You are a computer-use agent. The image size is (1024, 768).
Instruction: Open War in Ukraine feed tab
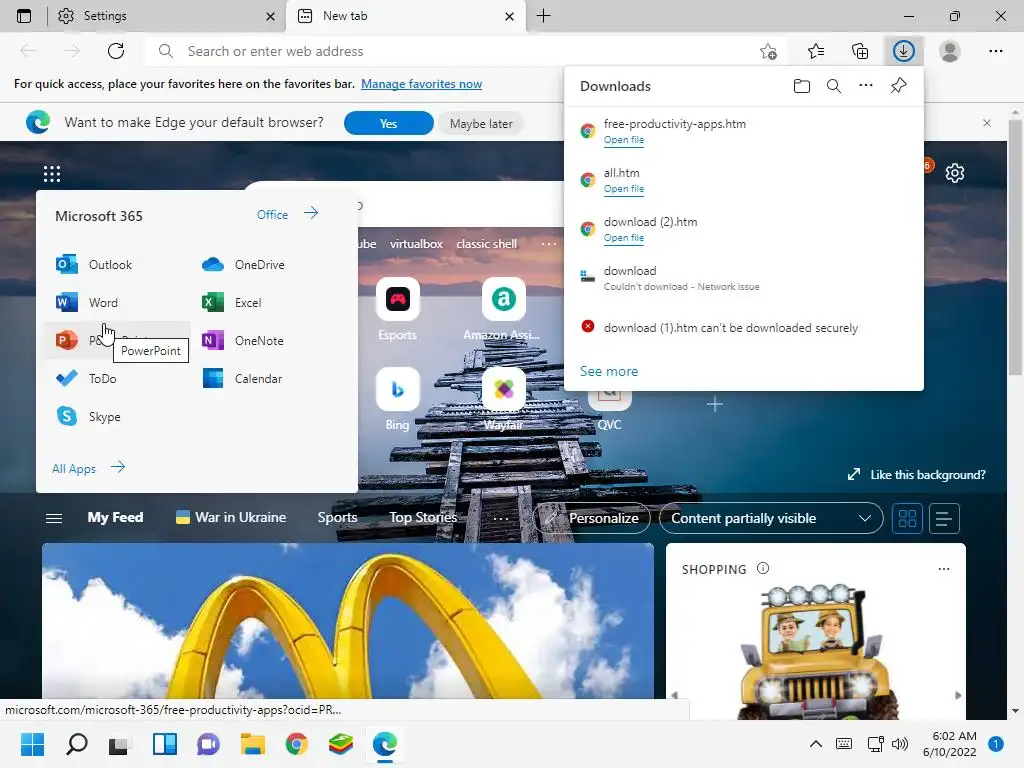231,518
